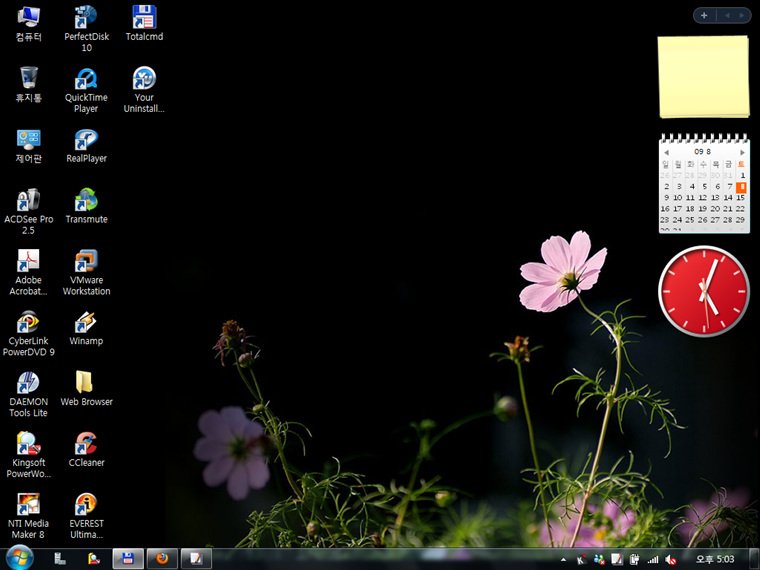Open the Windows Start menu

(19, 557)
